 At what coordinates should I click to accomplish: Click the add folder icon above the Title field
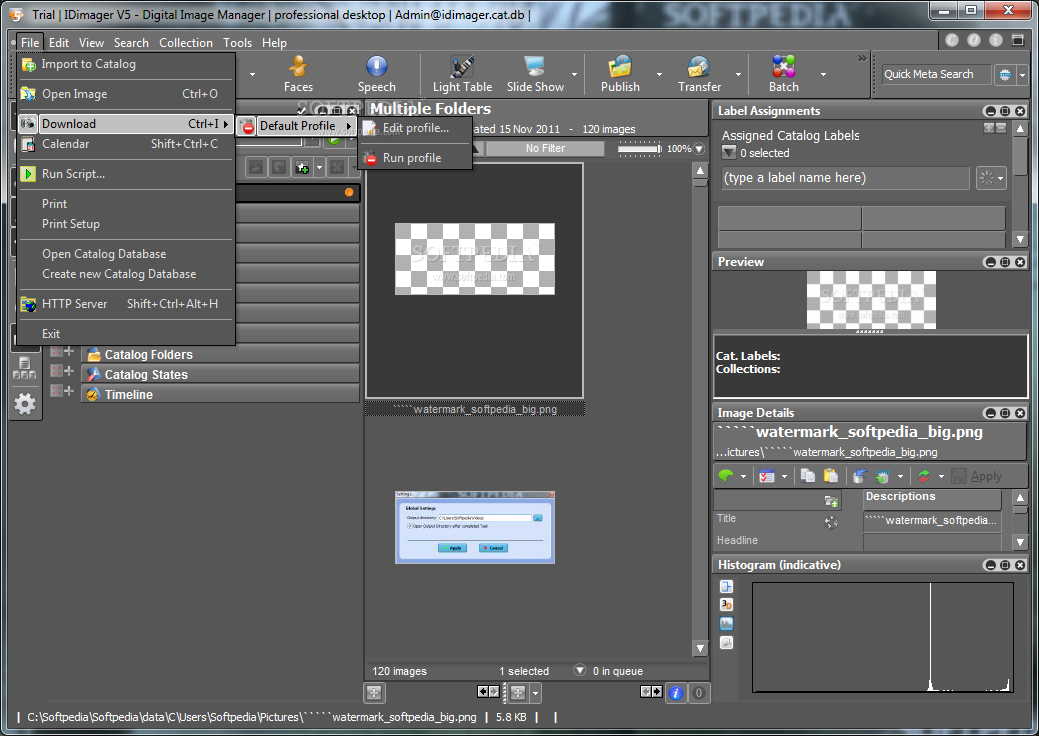pyautogui.click(x=831, y=501)
